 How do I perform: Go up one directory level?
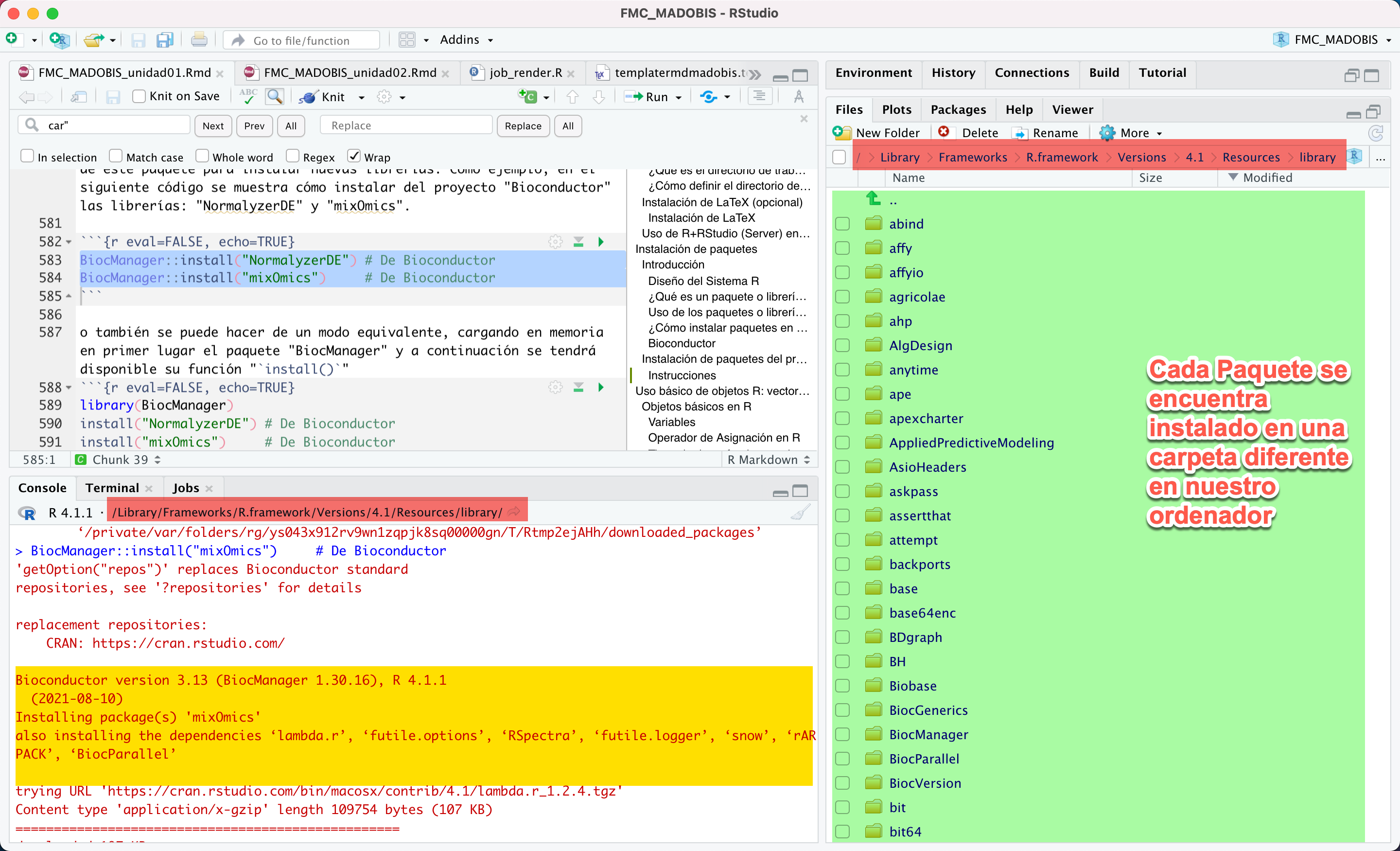pyautogui.click(x=873, y=199)
